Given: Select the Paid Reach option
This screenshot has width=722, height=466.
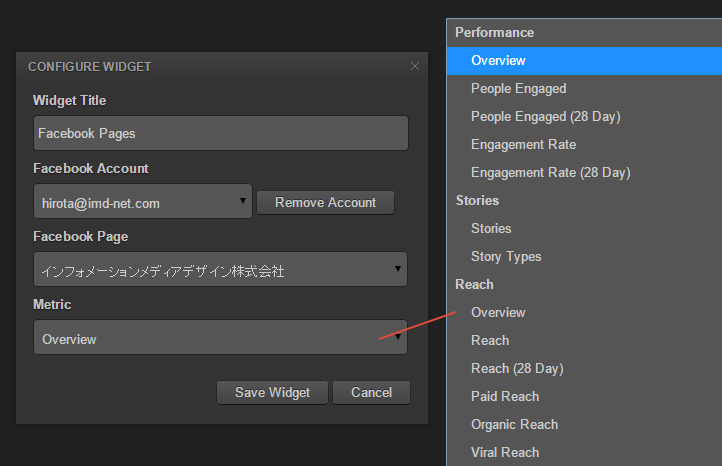Looking at the screenshot, I should point(584,396).
